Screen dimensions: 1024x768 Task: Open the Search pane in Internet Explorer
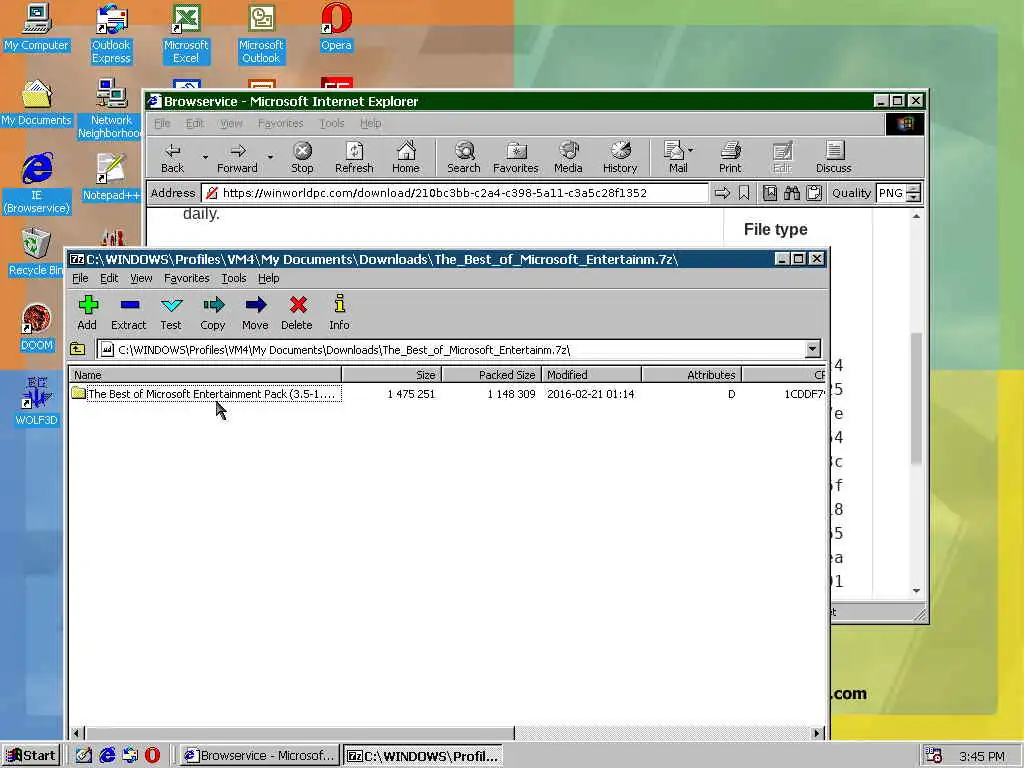pyautogui.click(x=464, y=158)
